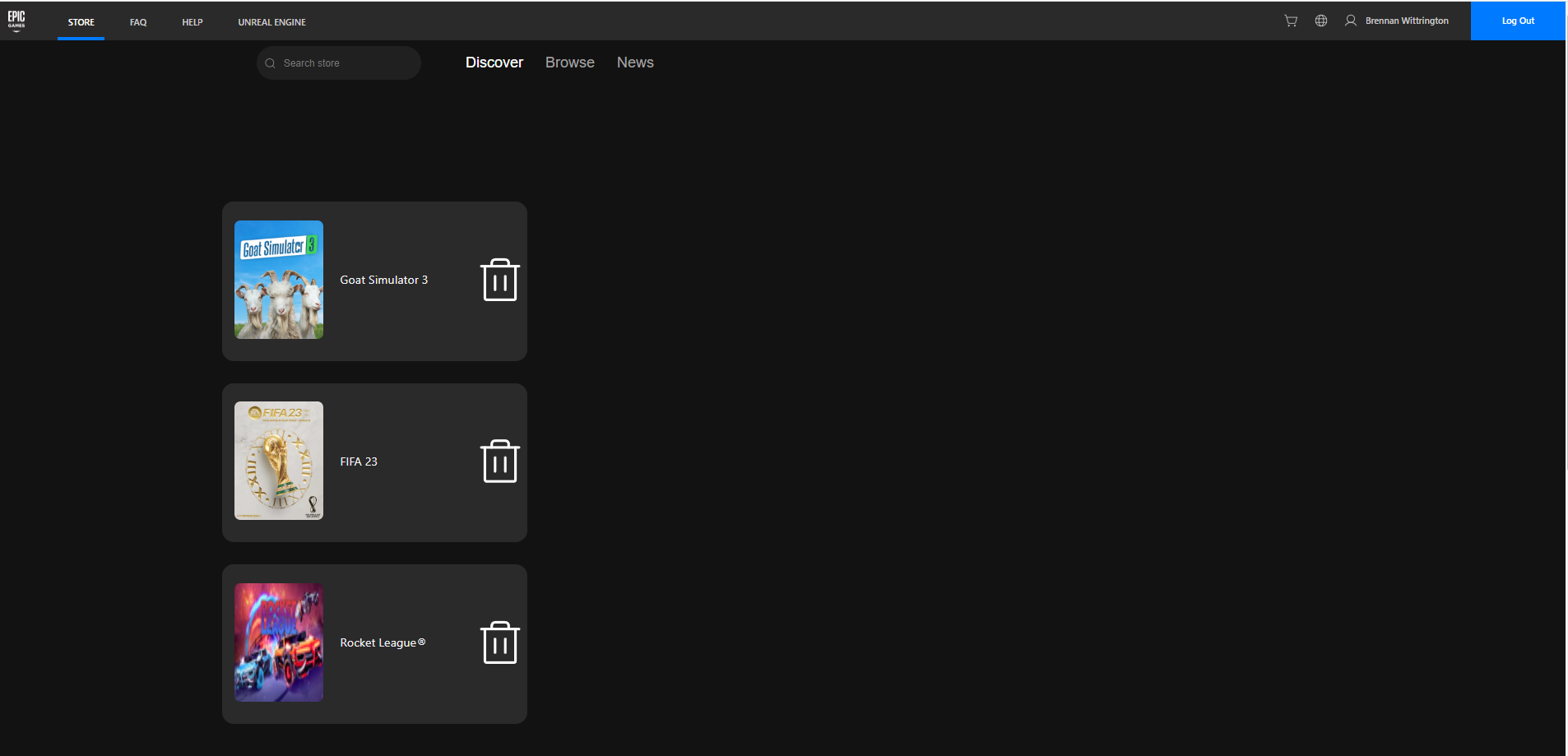Remove FIFA 23 using trash icon
The height and width of the screenshot is (756, 1568).
click(500, 461)
